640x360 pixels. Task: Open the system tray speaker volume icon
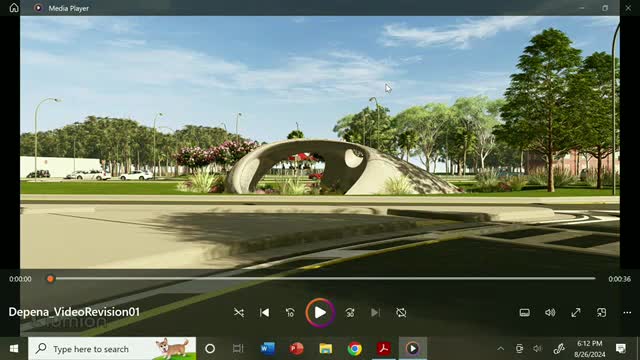pyautogui.click(x=538, y=349)
